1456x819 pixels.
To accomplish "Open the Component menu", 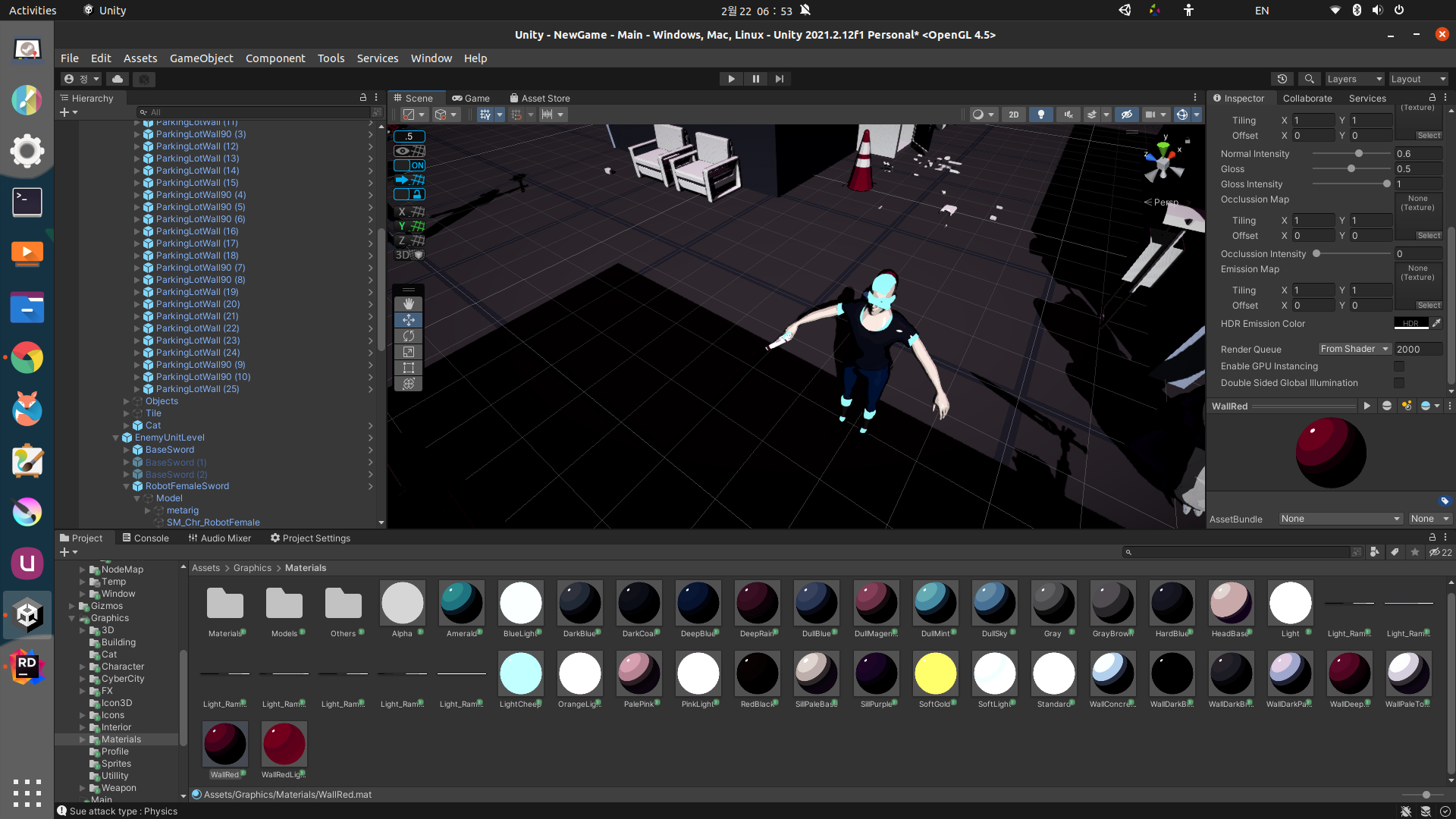I will point(275,58).
